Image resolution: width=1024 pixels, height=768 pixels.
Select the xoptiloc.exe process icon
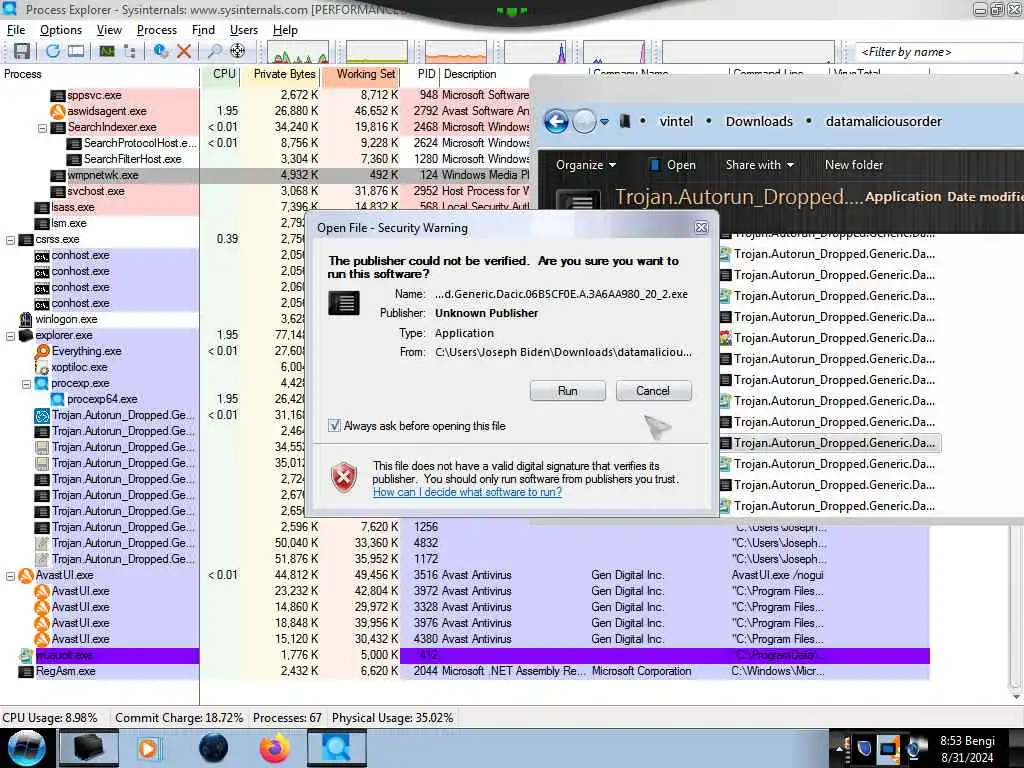pyautogui.click(x=42, y=367)
